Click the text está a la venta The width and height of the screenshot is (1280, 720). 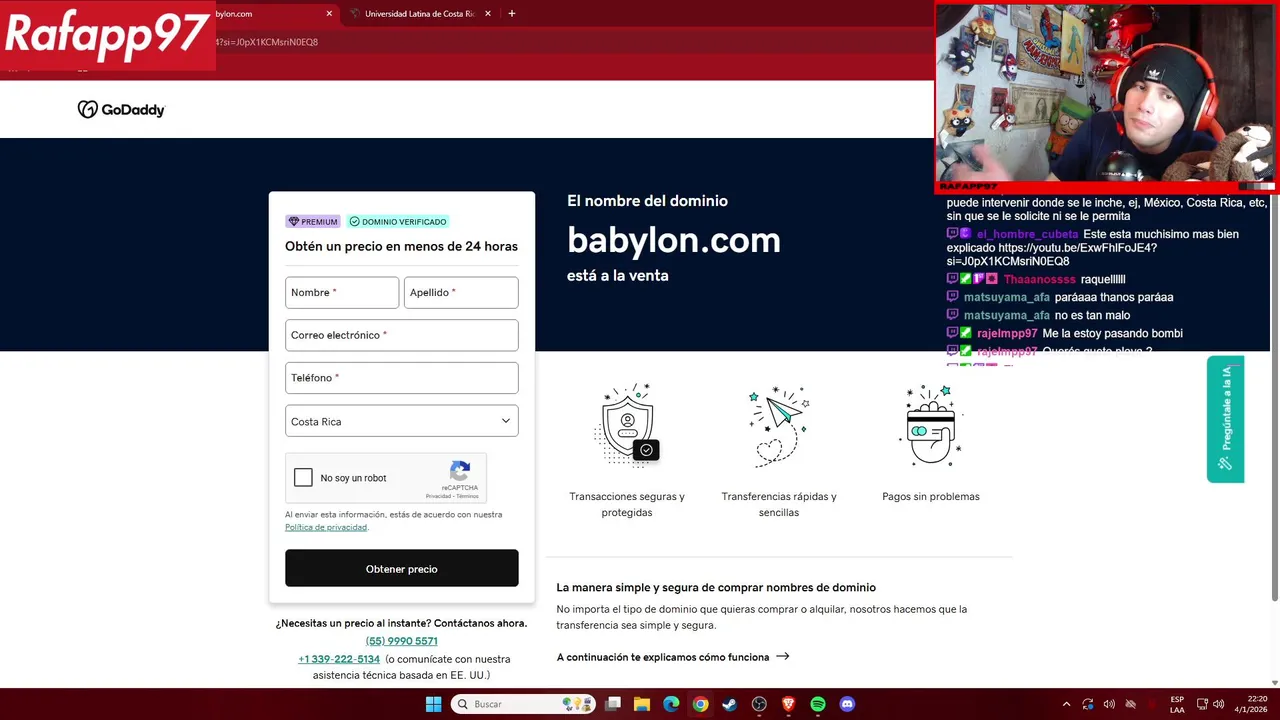tap(618, 275)
